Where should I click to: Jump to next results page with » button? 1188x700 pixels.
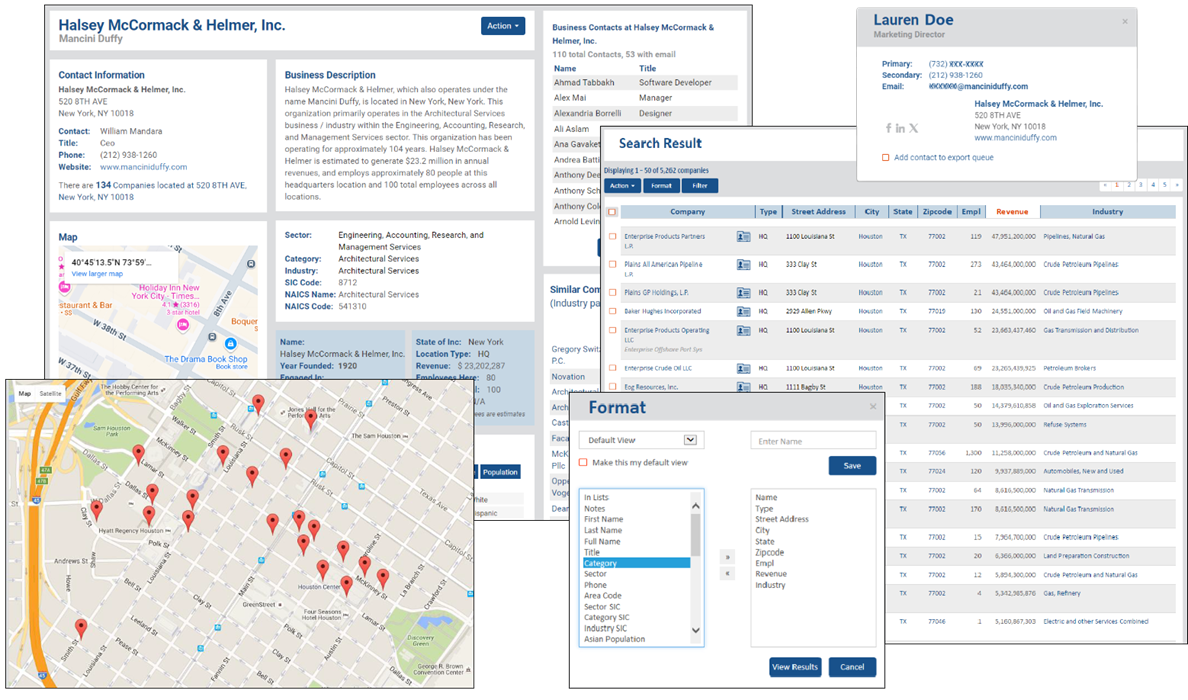pos(1177,185)
